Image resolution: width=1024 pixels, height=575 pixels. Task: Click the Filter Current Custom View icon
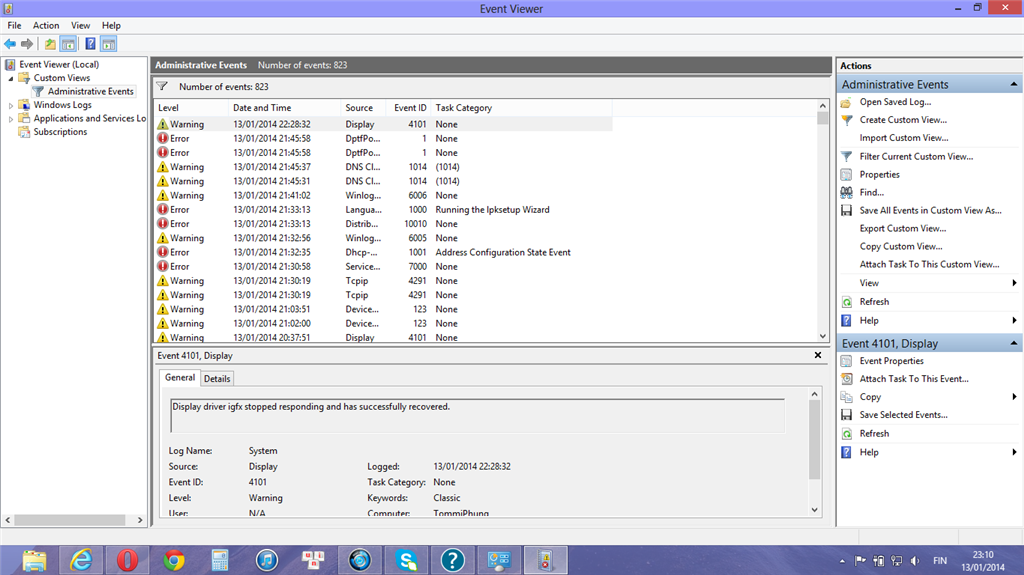(x=846, y=156)
